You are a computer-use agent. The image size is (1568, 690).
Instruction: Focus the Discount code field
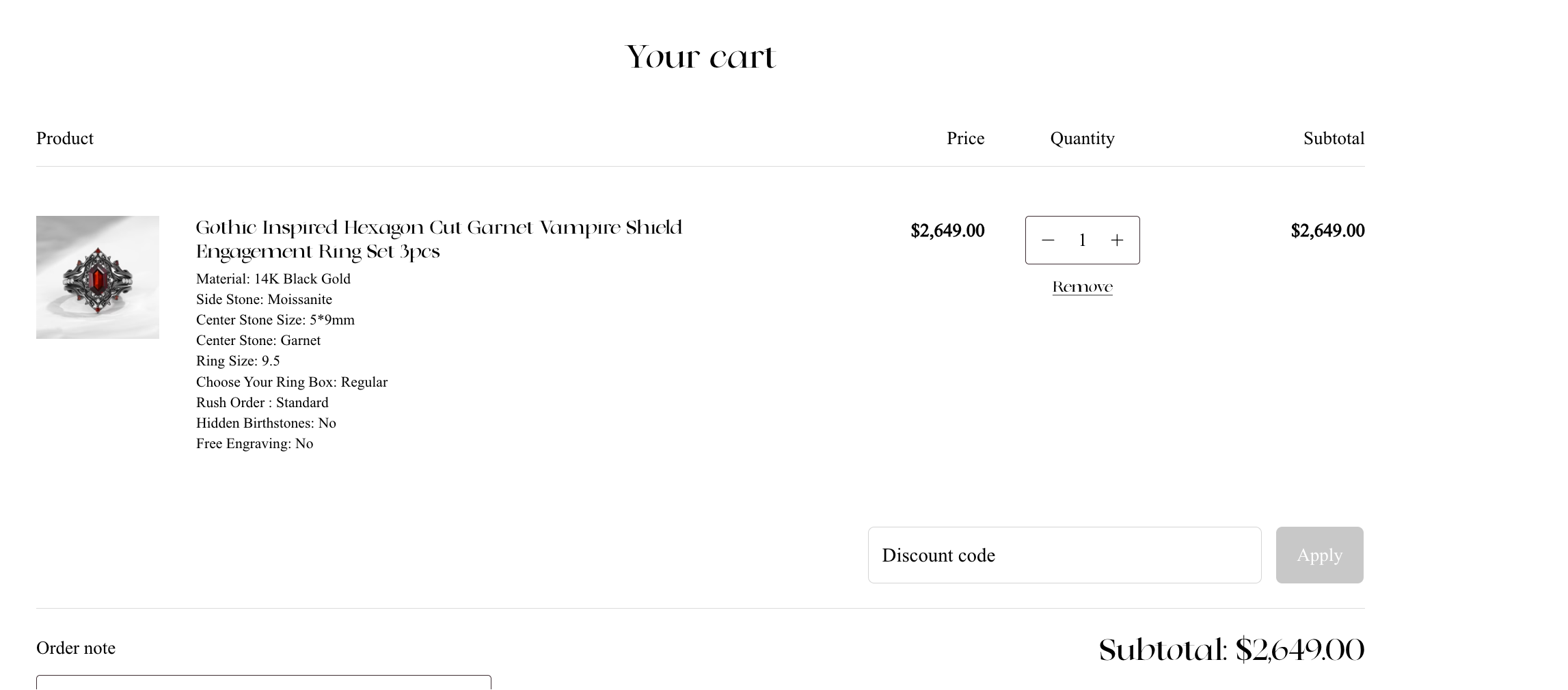coord(1064,555)
